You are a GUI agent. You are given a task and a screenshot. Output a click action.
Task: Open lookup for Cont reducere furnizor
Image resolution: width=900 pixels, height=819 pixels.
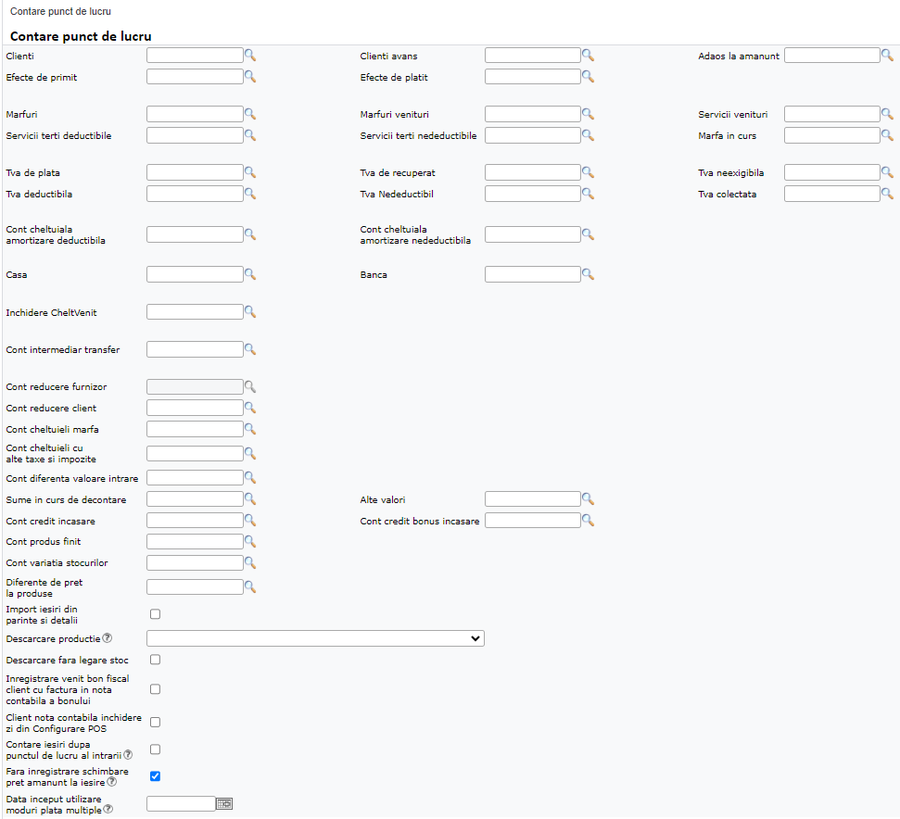coord(251,387)
